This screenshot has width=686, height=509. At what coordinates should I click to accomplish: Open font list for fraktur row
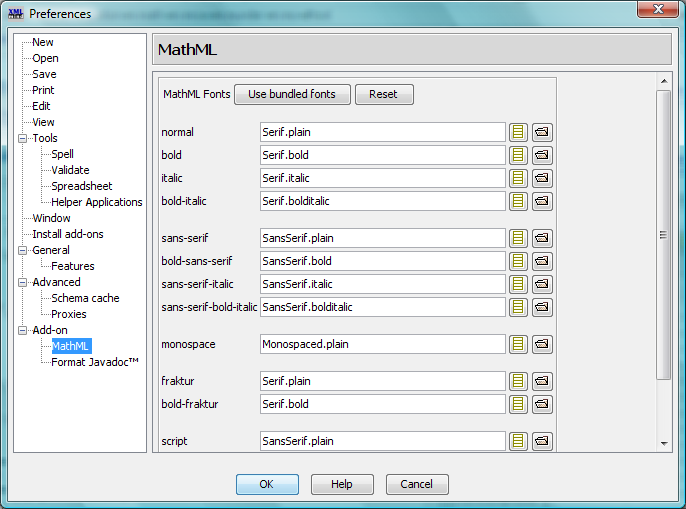518,381
